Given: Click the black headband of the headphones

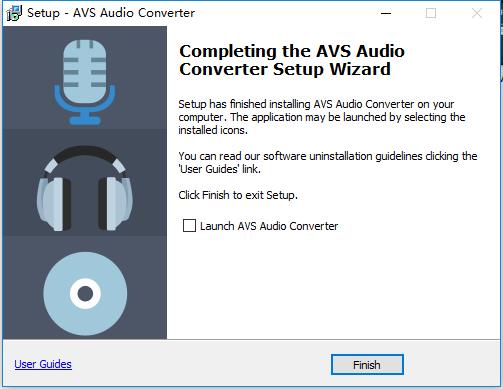Looking at the screenshot, I should (85, 157).
